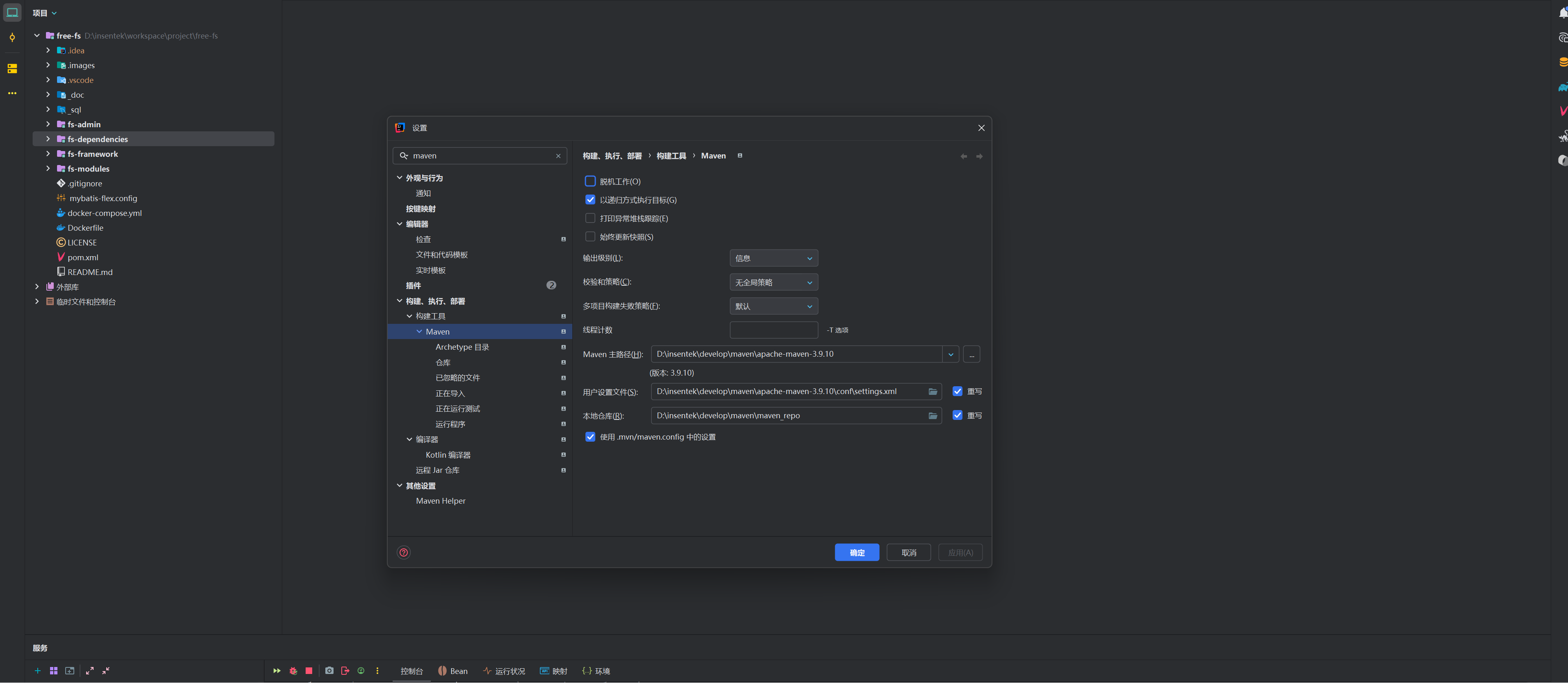Enable the 脱机工作(O) checkbox
The image size is (1568, 683).
(x=590, y=181)
